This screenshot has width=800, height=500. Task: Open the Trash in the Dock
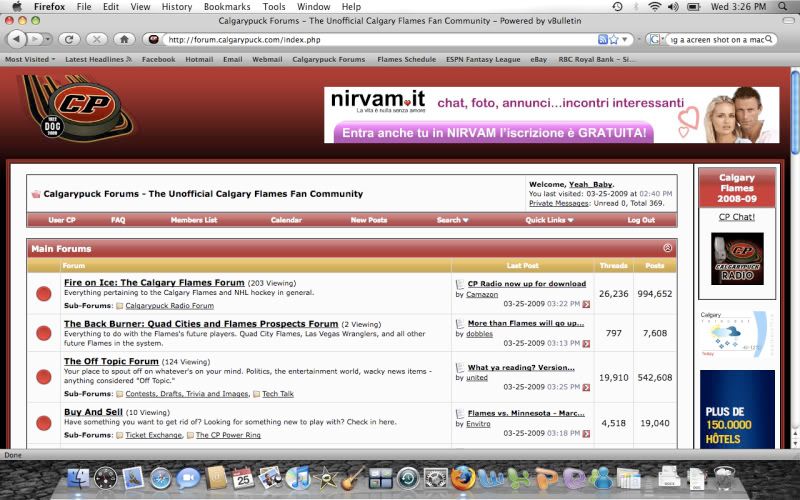coord(724,479)
